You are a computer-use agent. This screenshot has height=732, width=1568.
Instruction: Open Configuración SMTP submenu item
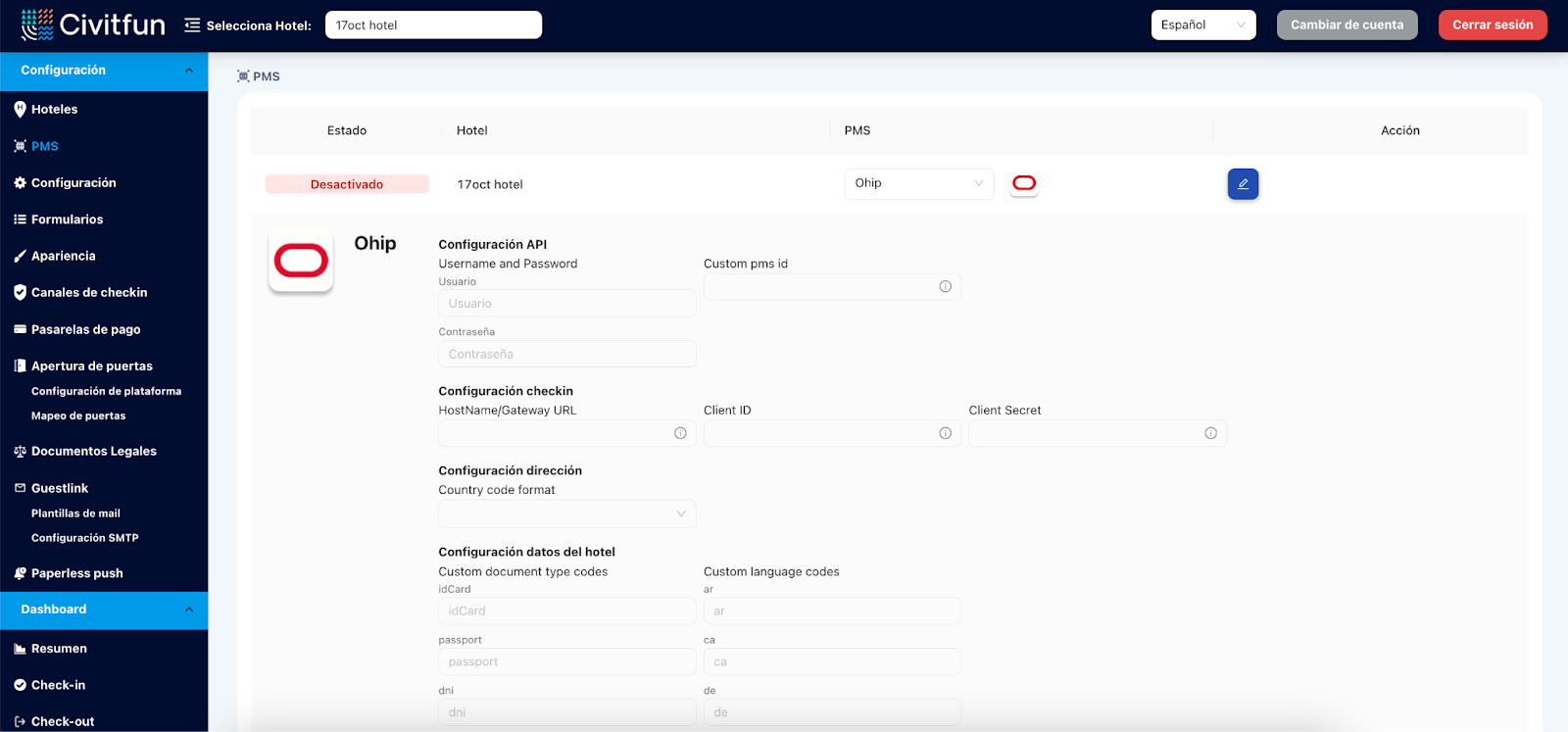pyautogui.click(x=85, y=538)
